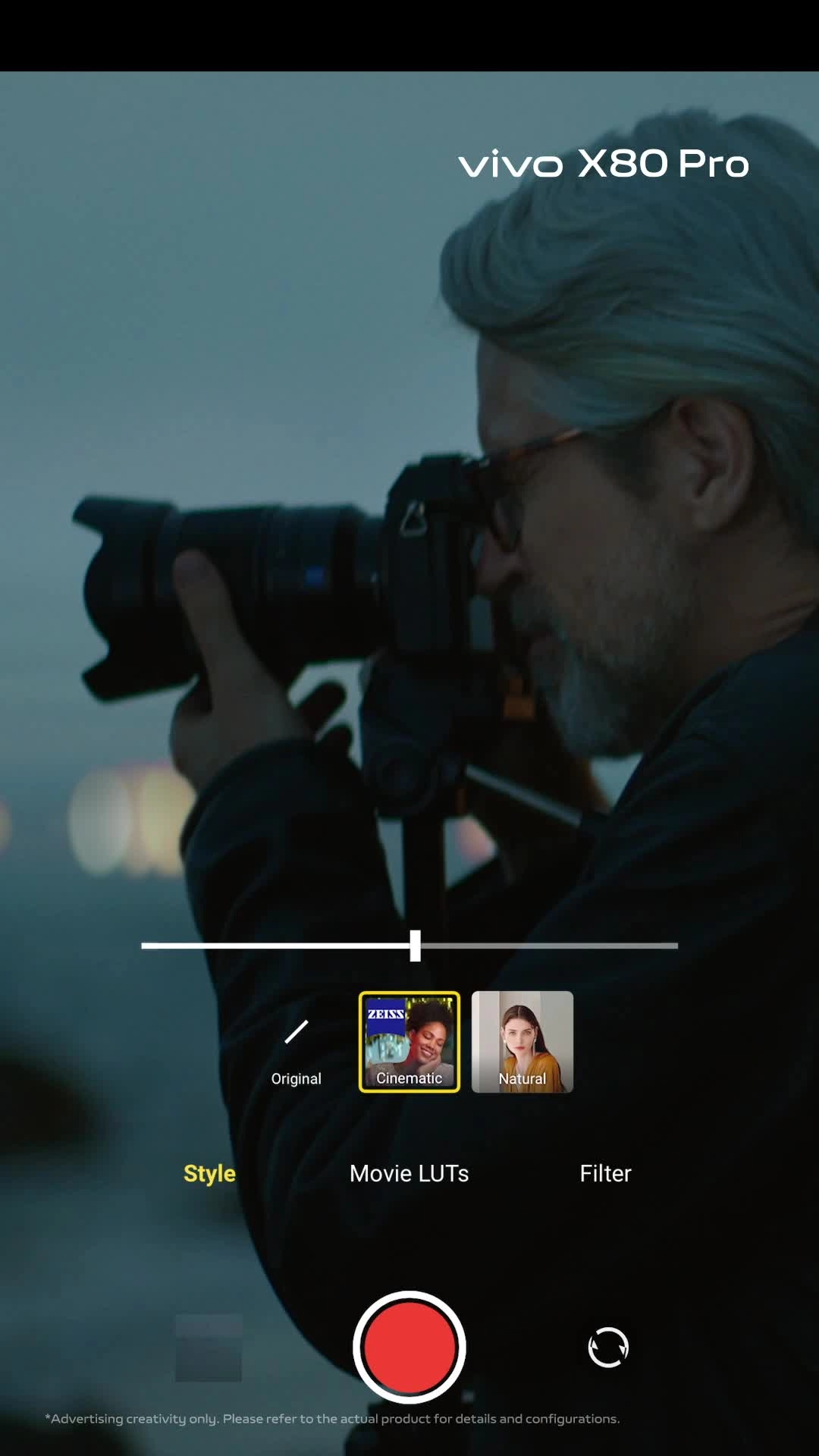Click the vivo X80 Pro title text
The height and width of the screenshot is (1456, 819).
click(x=604, y=163)
